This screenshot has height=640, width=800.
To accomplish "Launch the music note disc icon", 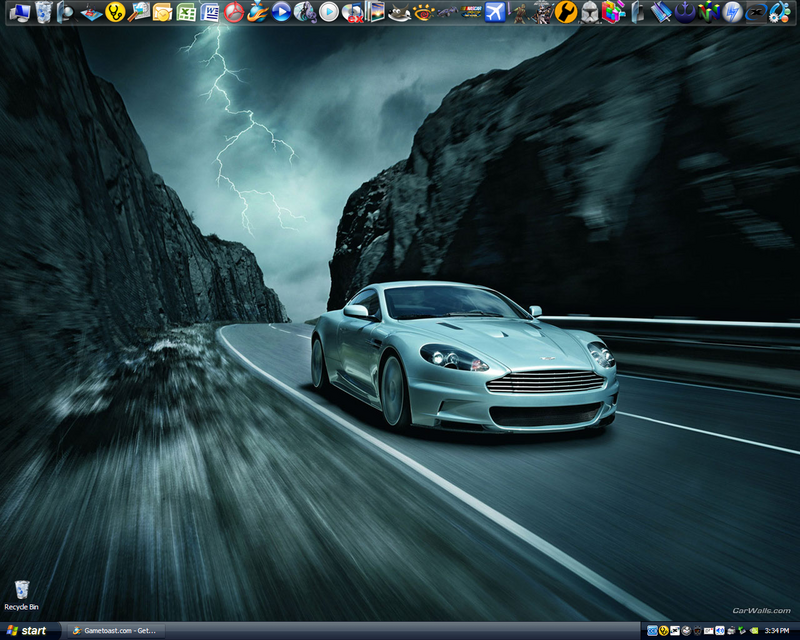I will [305, 12].
